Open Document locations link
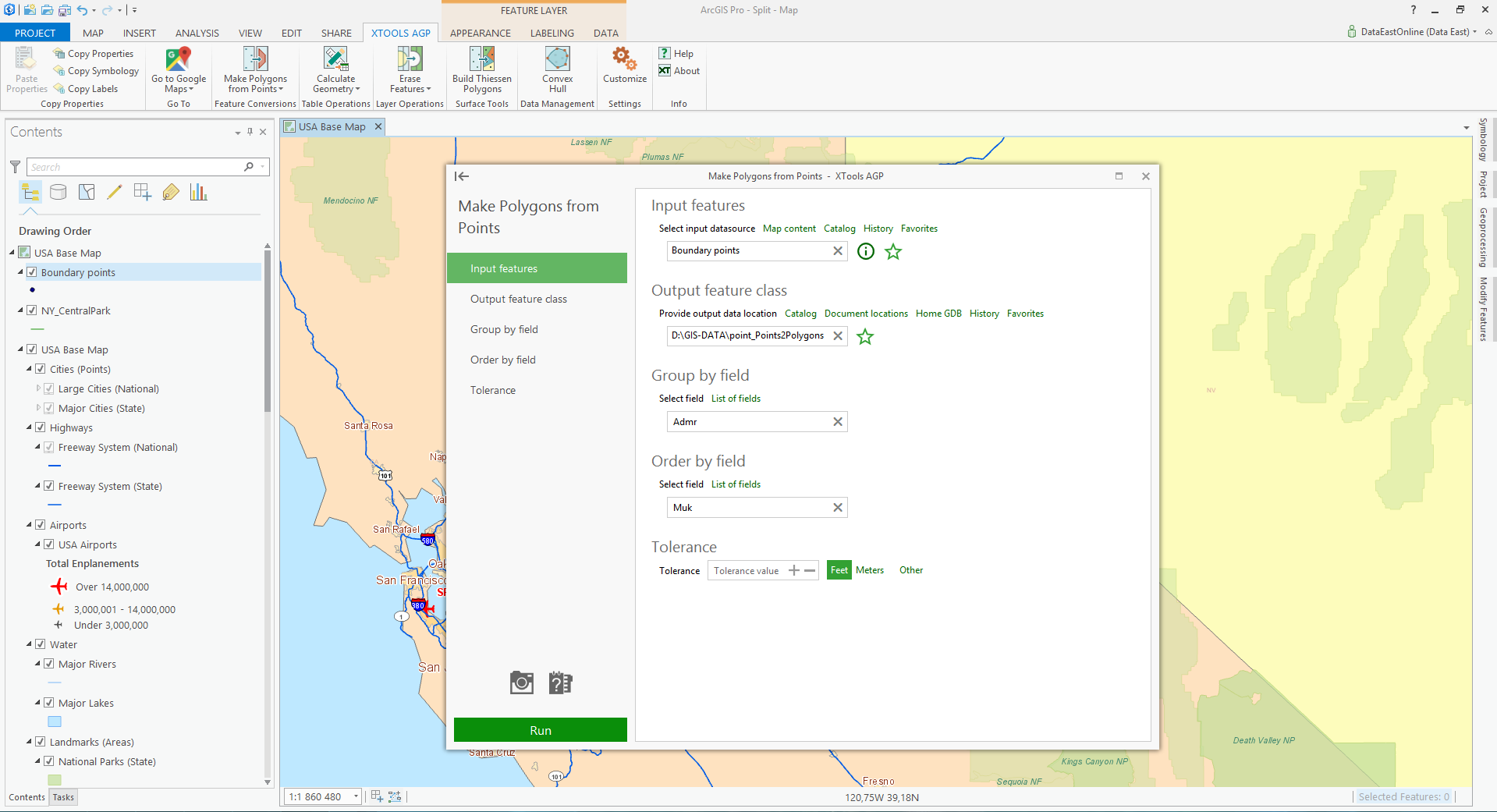Image resolution: width=1497 pixels, height=812 pixels. [x=866, y=314]
